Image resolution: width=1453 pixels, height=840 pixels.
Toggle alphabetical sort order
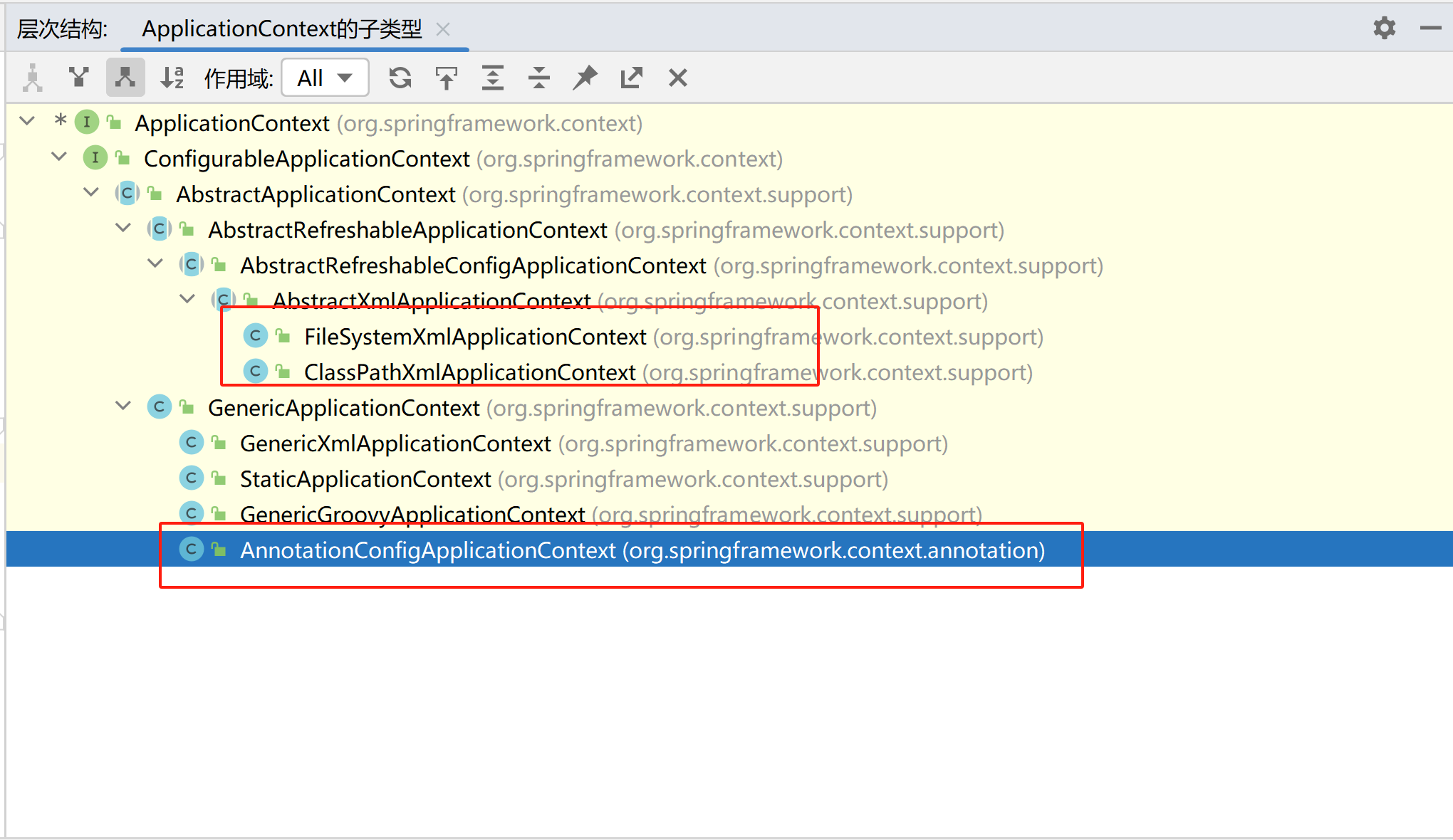[172, 78]
